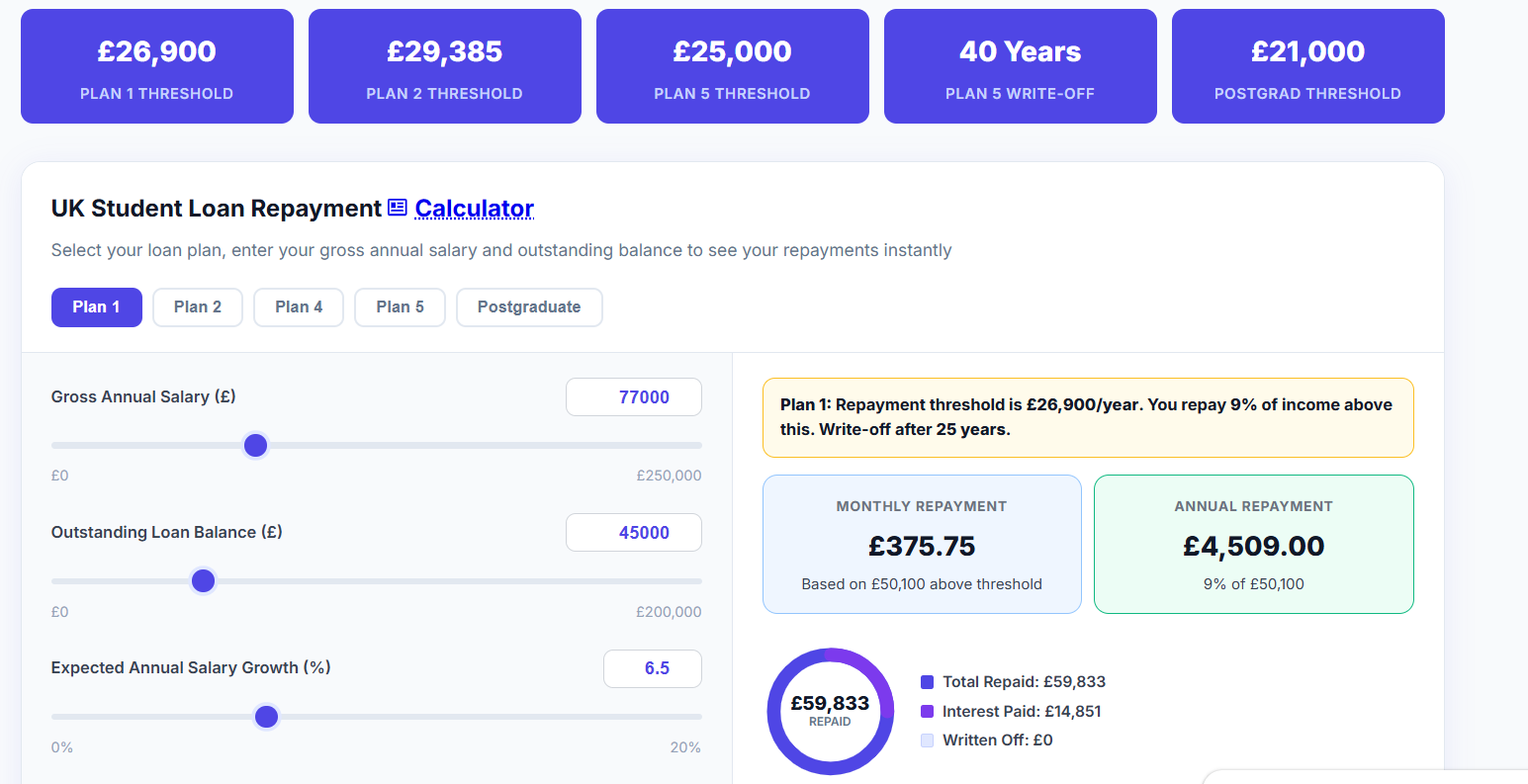Click the Salary Growth slider handle
The image size is (1528, 784).
tap(266, 717)
